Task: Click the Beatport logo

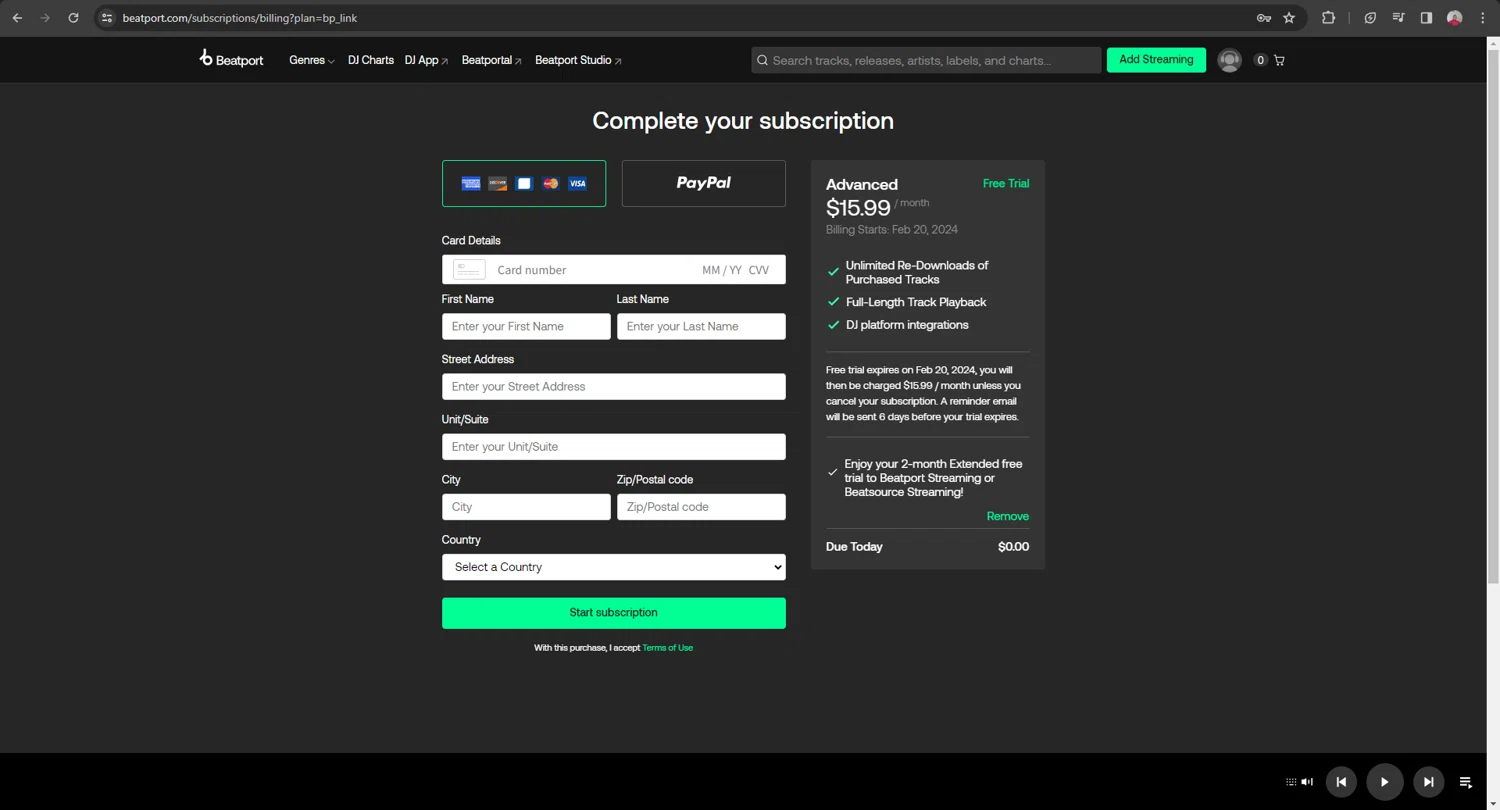Action: point(231,59)
